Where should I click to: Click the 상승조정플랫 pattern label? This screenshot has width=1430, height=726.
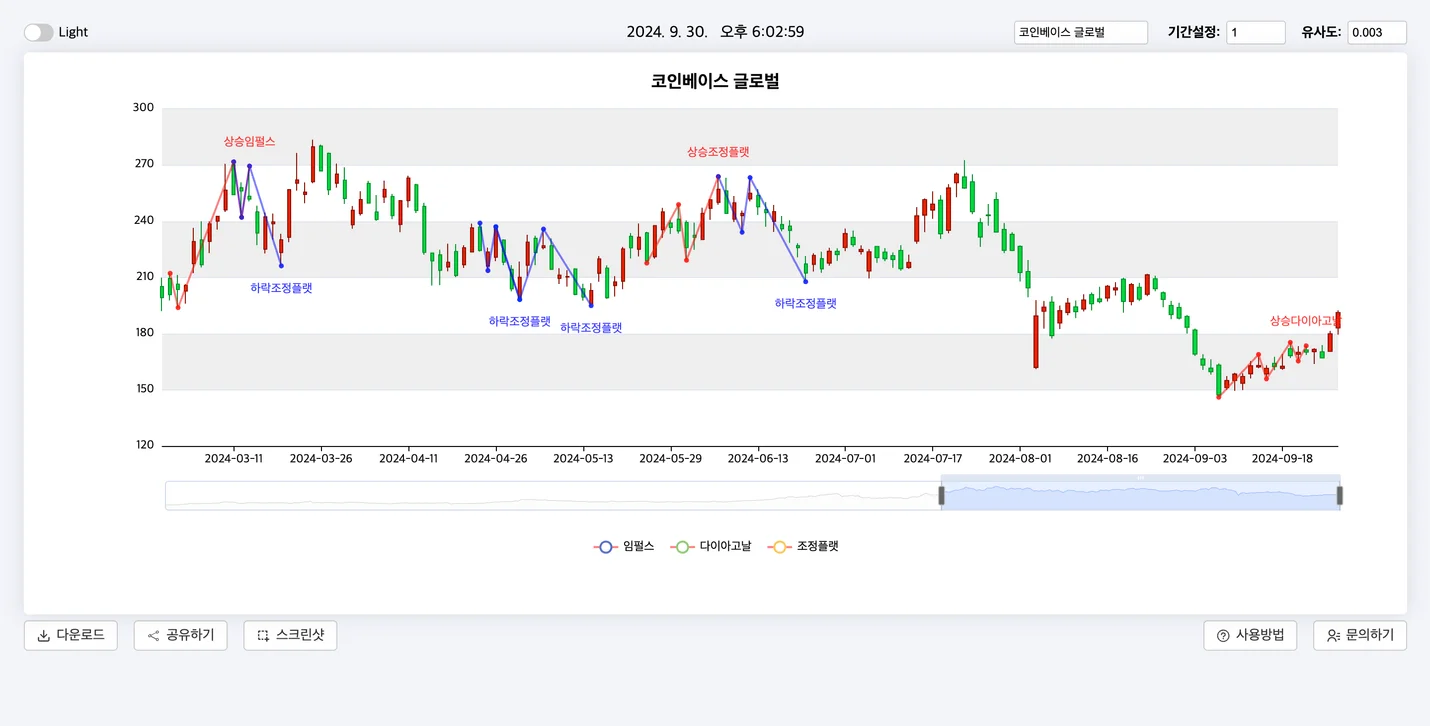pos(718,152)
